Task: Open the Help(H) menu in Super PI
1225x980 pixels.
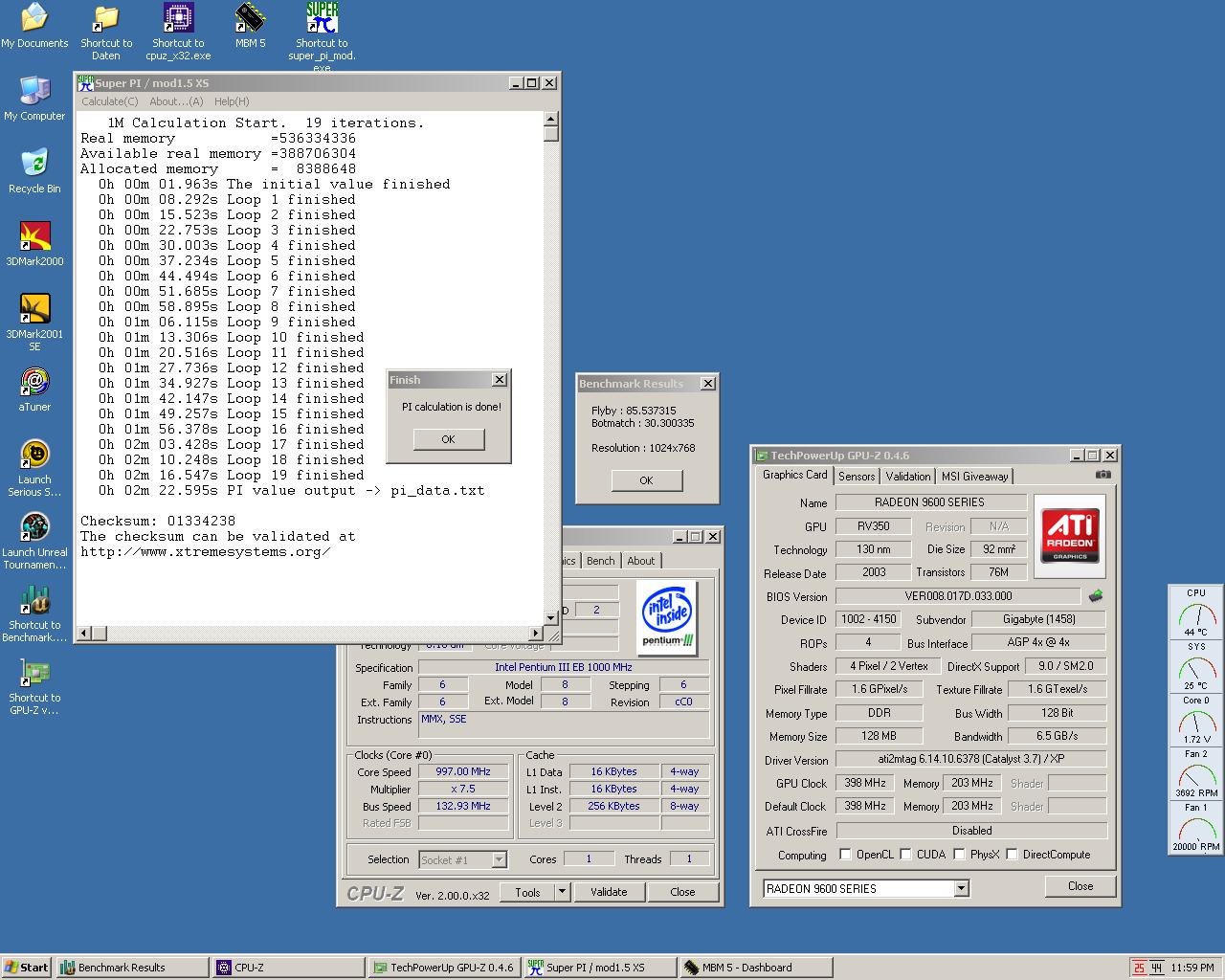Action: [x=232, y=101]
